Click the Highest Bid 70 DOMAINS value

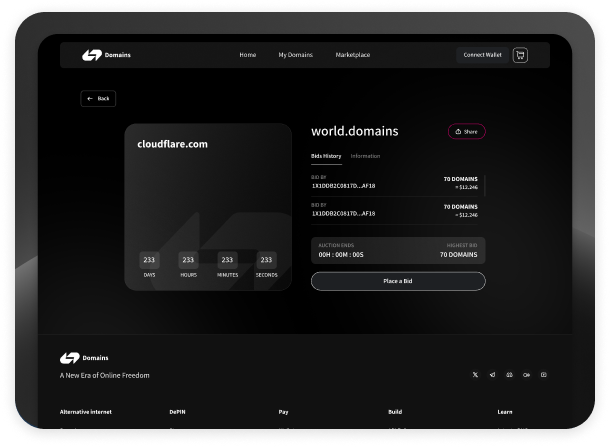click(458, 254)
